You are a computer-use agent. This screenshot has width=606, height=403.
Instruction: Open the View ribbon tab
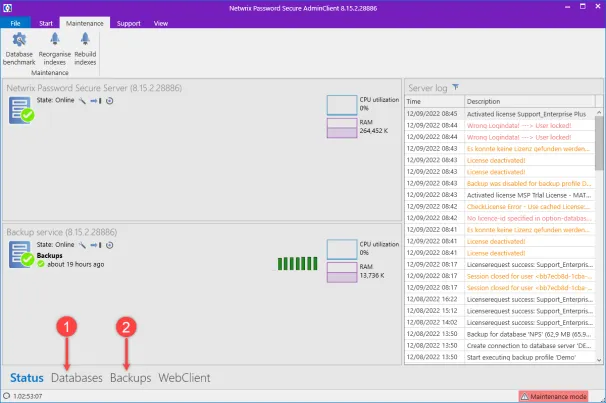click(x=161, y=23)
